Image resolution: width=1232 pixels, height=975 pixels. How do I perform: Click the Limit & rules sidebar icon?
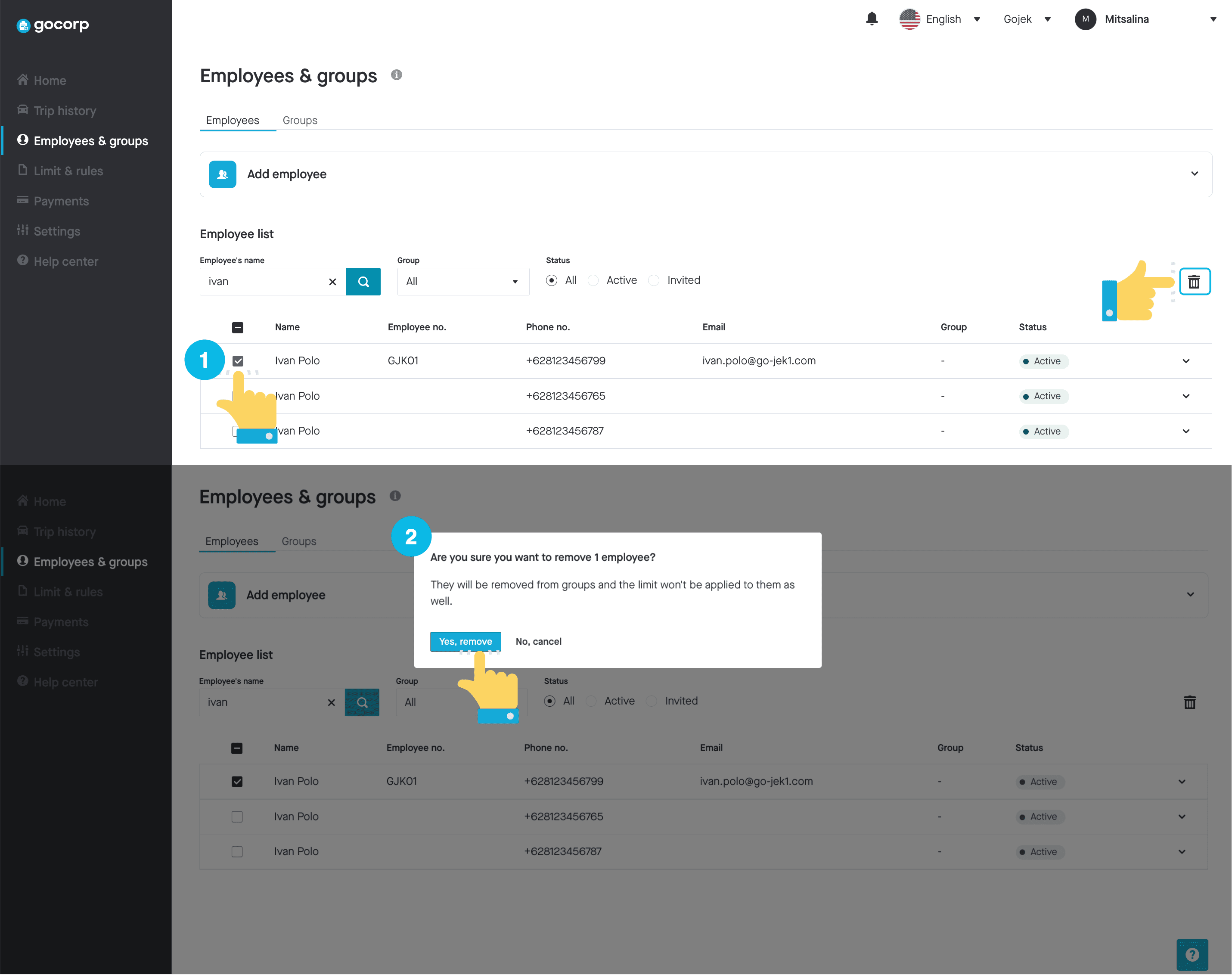click(x=23, y=170)
